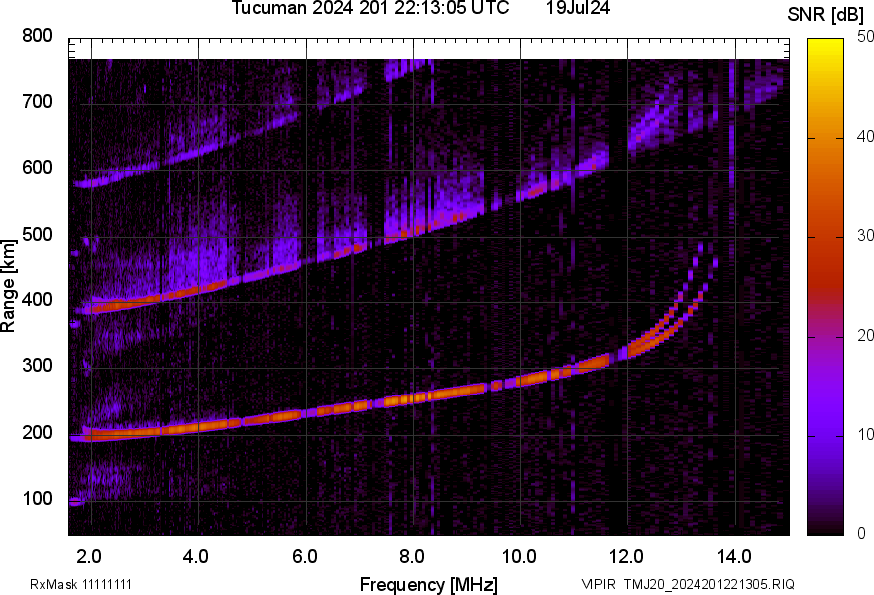Click the Frequency [MHz] axis label

pos(429,580)
